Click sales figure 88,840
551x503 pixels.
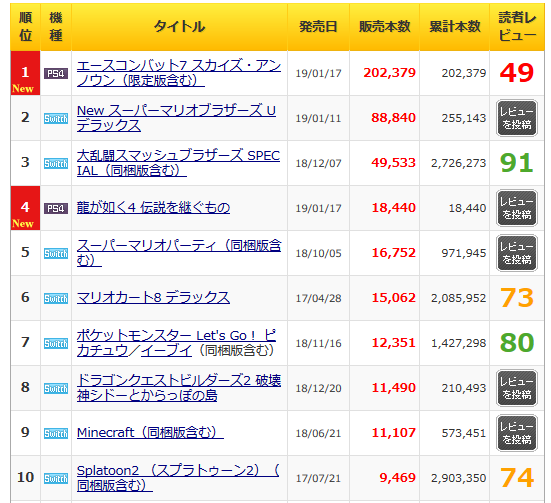(x=393, y=118)
